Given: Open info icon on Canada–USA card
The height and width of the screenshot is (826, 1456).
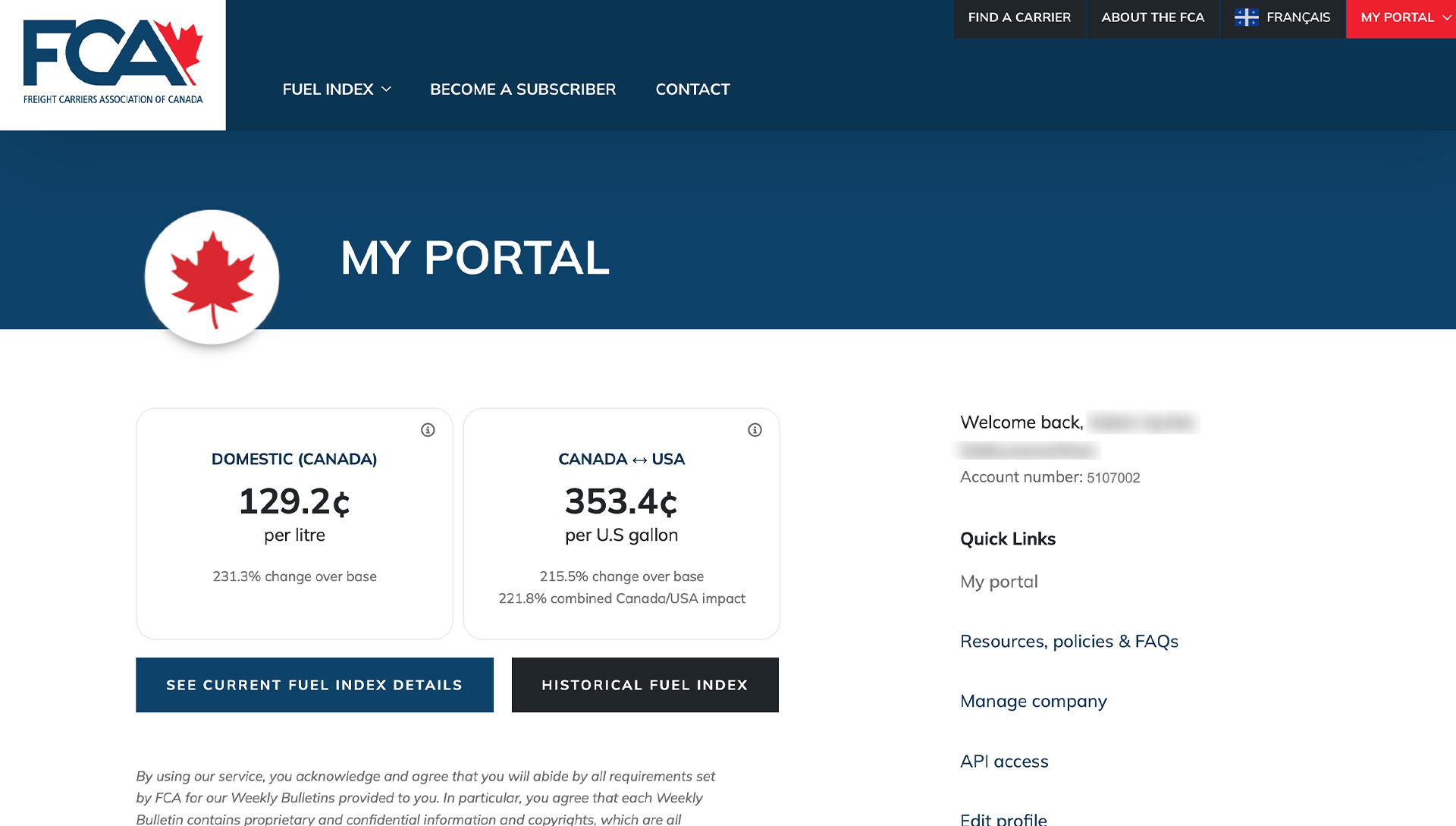Looking at the screenshot, I should click(755, 430).
